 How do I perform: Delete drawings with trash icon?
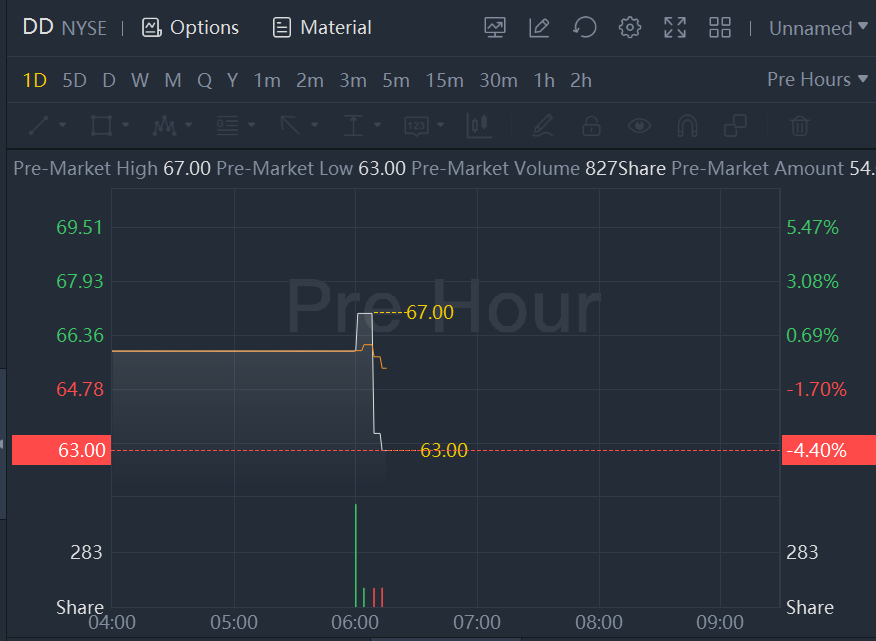click(x=799, y=126)
